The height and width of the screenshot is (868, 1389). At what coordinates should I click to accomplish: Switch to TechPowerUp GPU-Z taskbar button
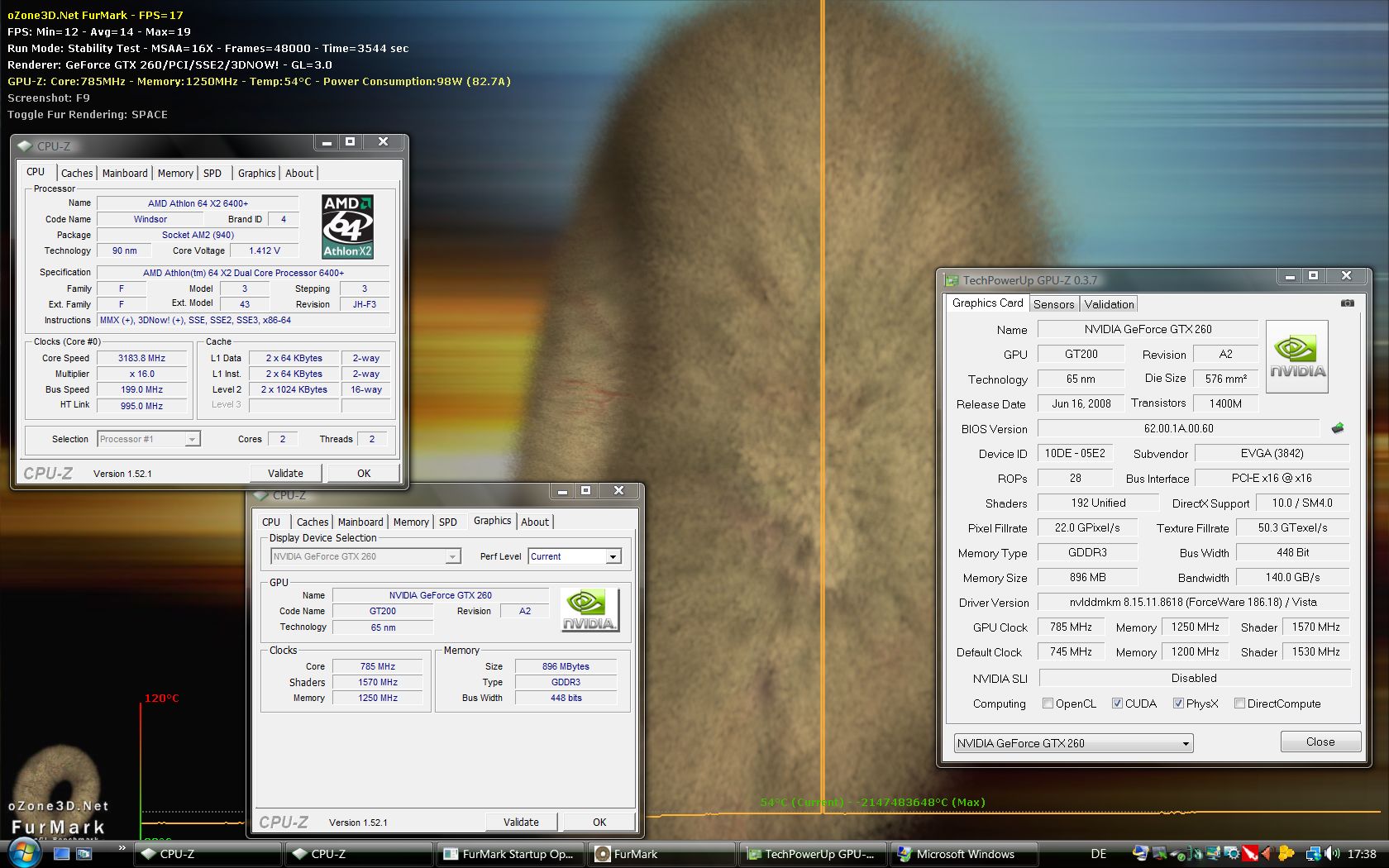(813, 854)
